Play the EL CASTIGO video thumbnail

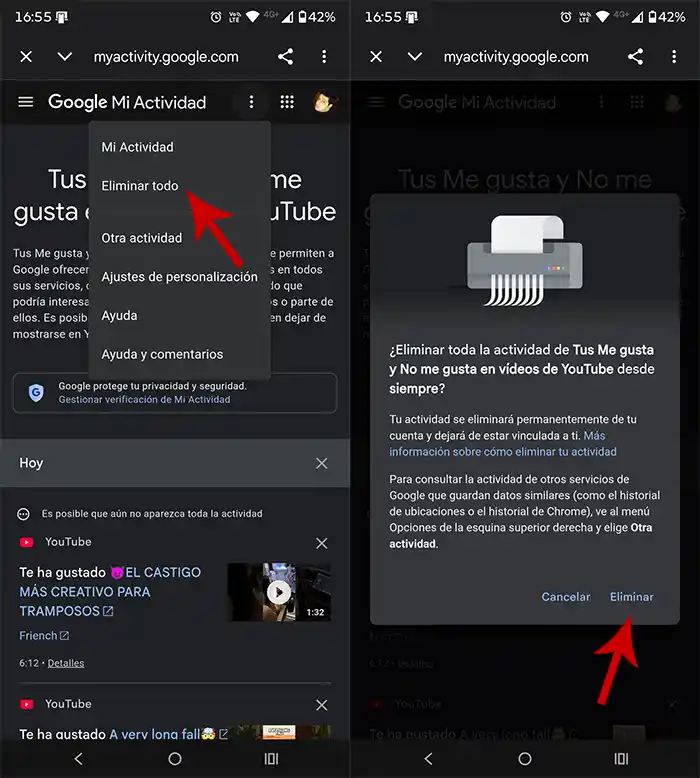(x=279, y=592)
